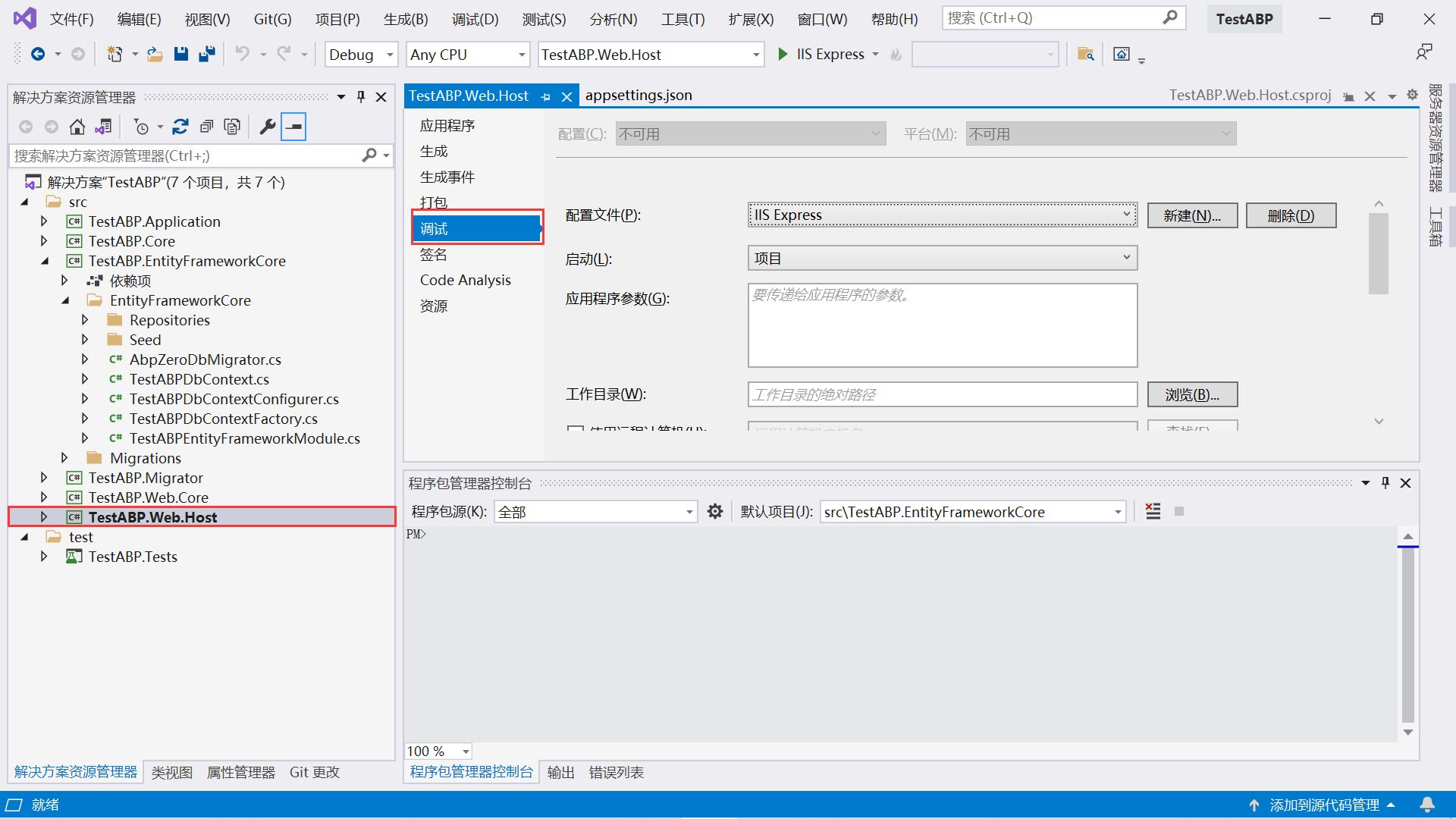Viewport: 1456px width, 819px height.
Task: Click Solution Explorer Home icon
Action: pos(77,127)
